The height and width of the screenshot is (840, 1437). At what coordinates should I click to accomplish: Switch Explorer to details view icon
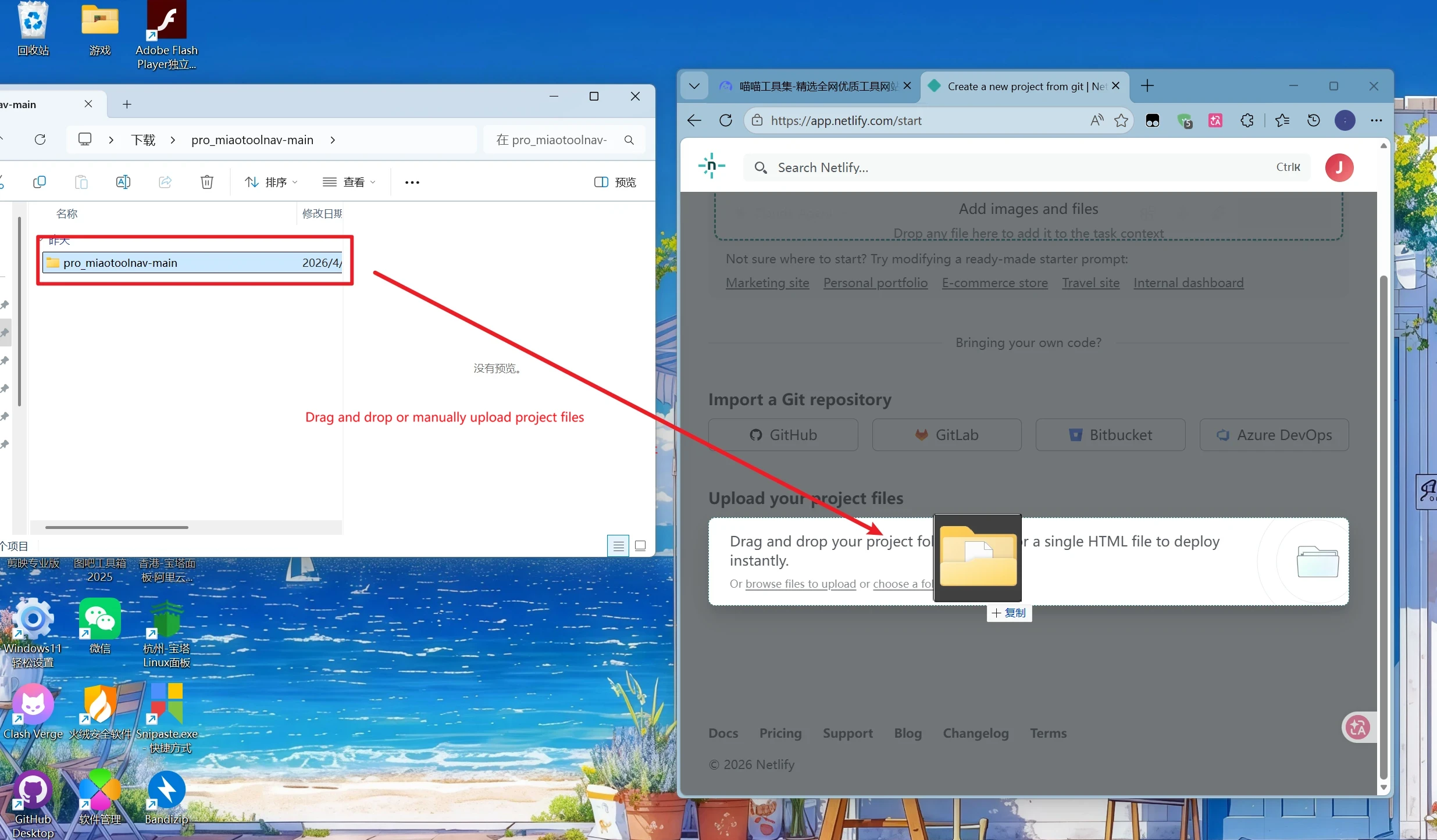coord(618,546)
